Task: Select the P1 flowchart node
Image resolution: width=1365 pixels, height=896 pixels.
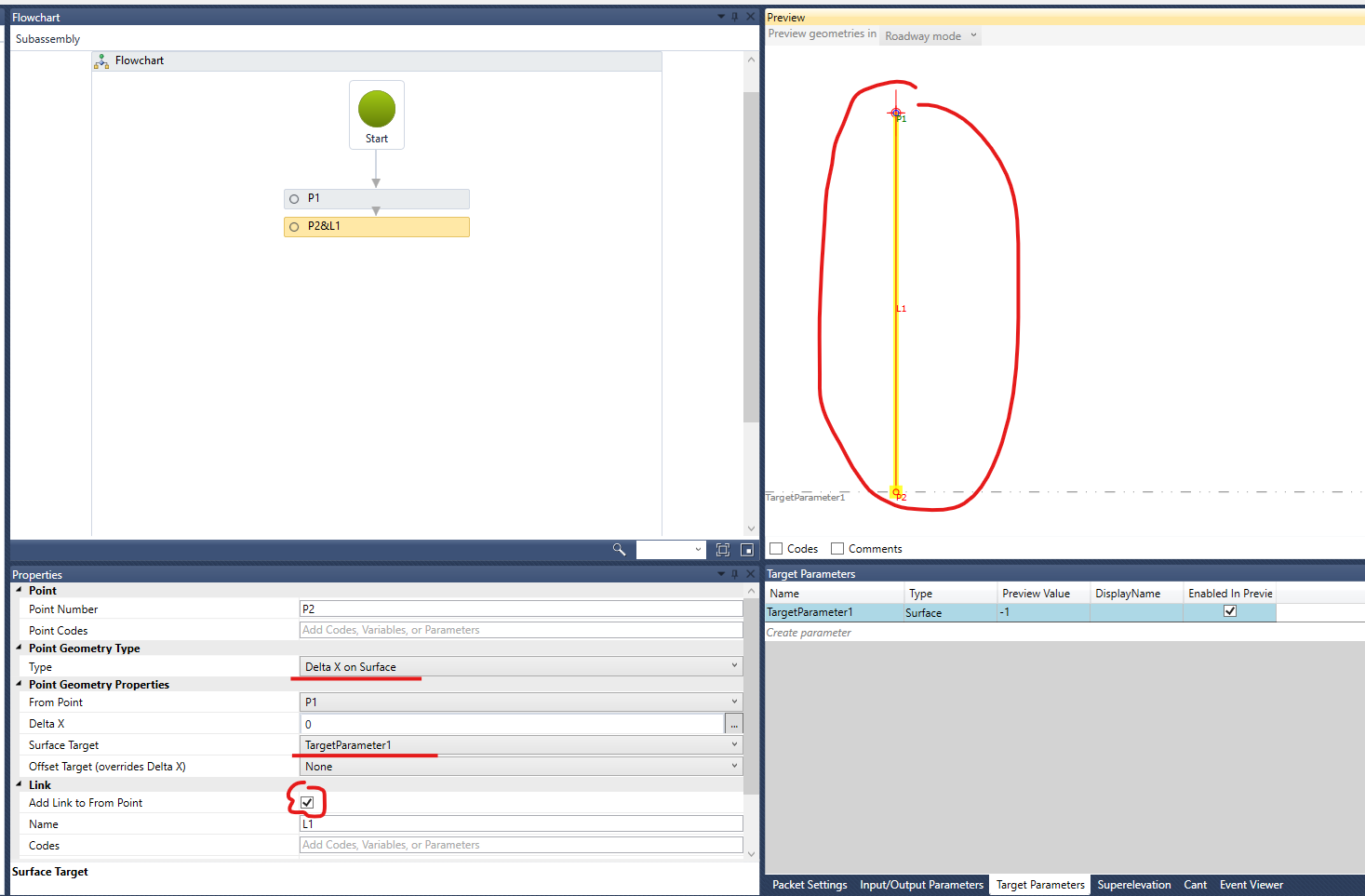Action: tap(377, 199)
